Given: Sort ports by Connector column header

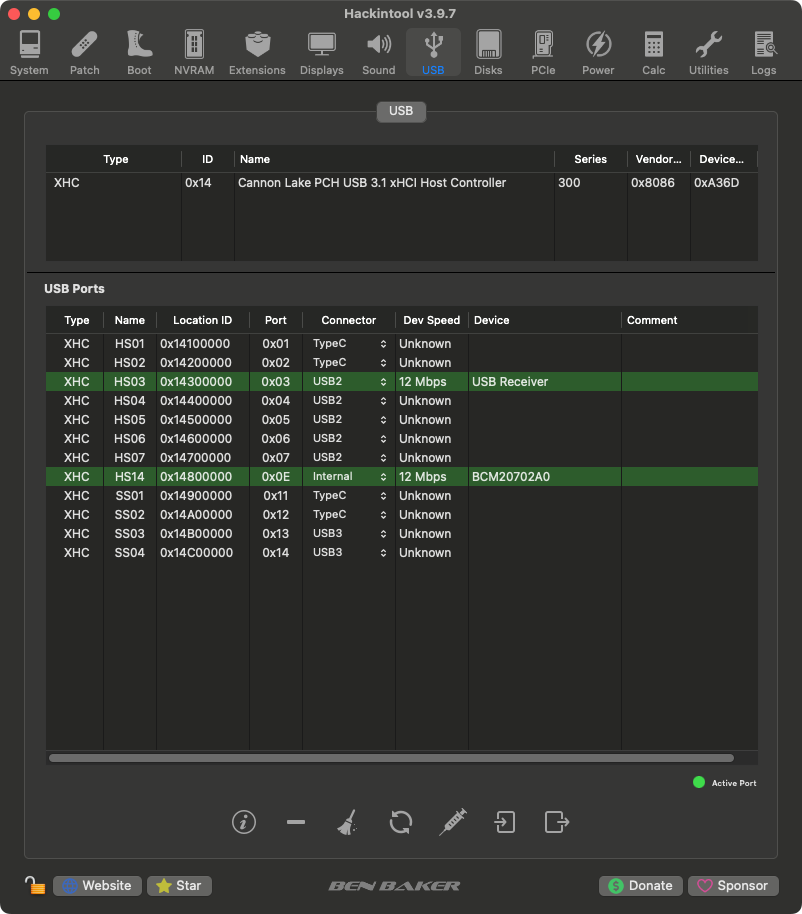Looking at the screenshot, I should click(349, 320).
